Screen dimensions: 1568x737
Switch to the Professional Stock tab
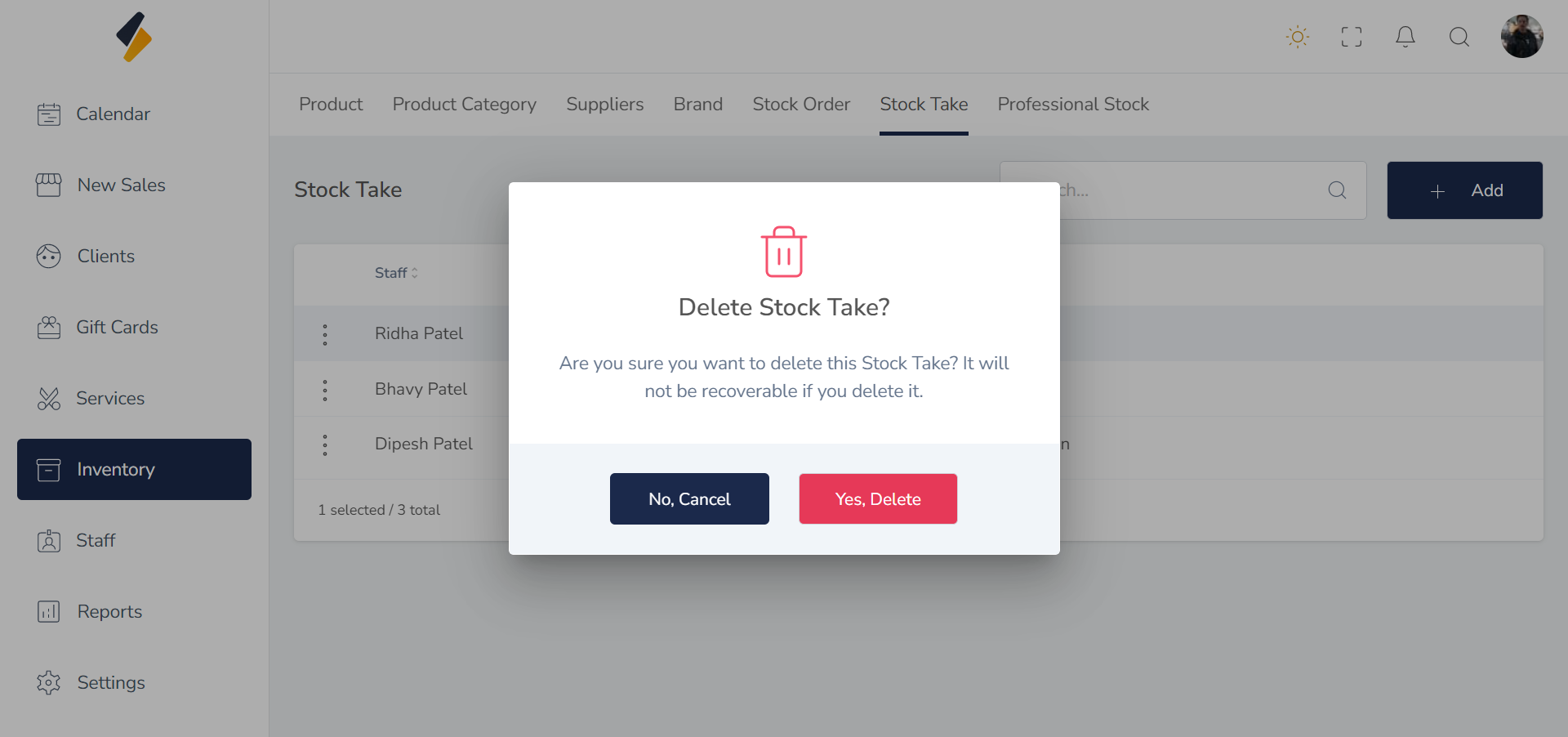[x=1072, y=105]
